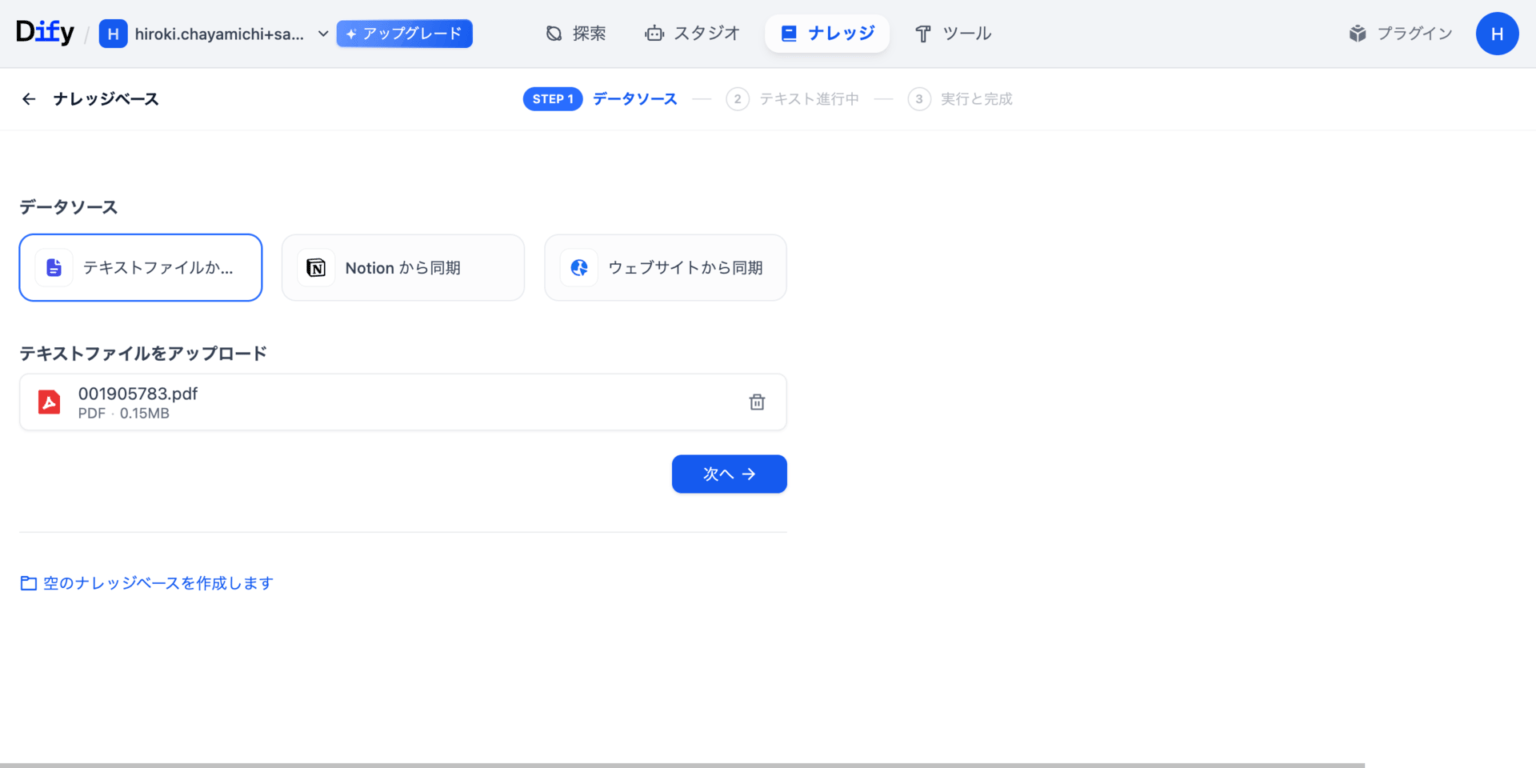
Task: Open the ツール (Tools) section
Action: [953, 33]
